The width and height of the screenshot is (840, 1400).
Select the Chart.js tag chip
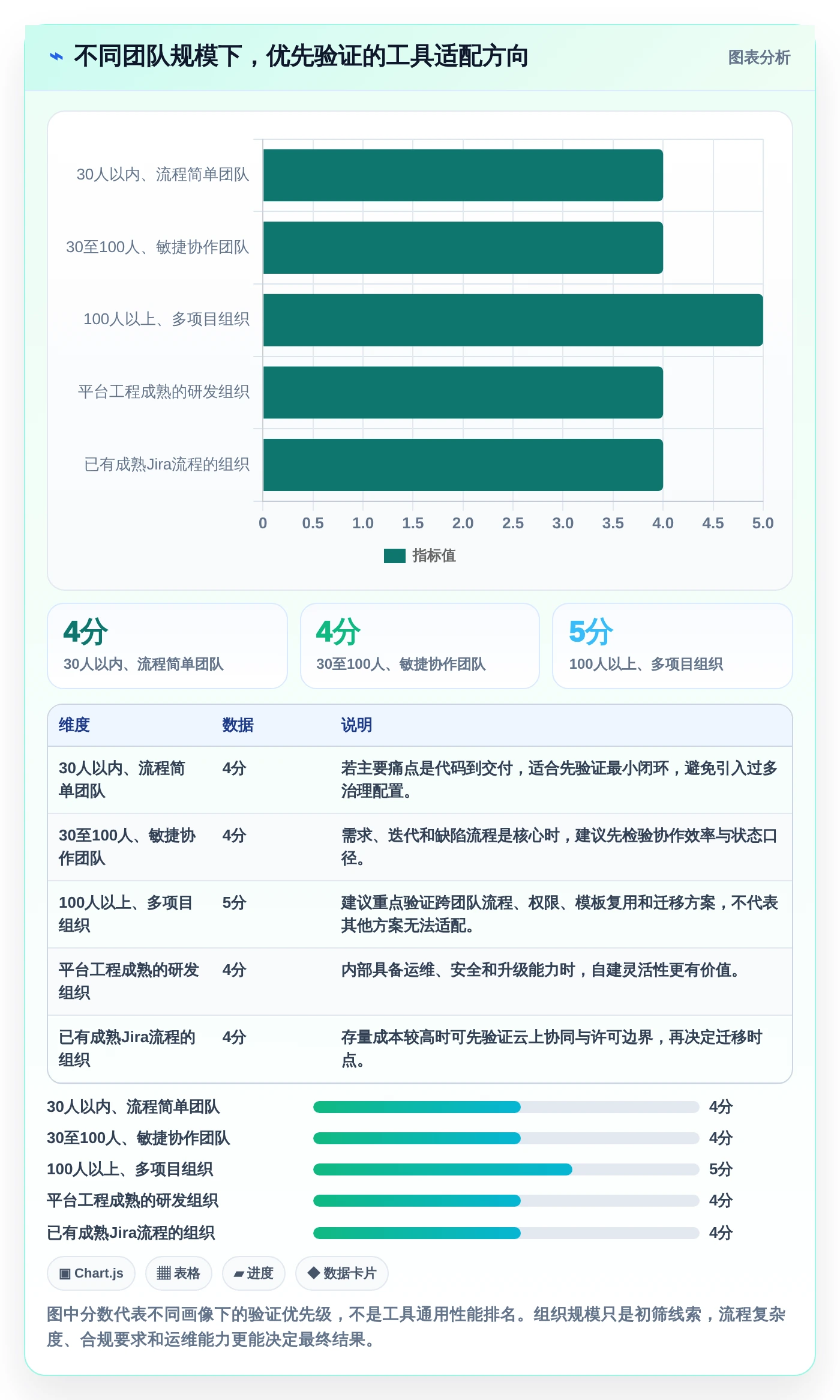[x=91, y=1273]
